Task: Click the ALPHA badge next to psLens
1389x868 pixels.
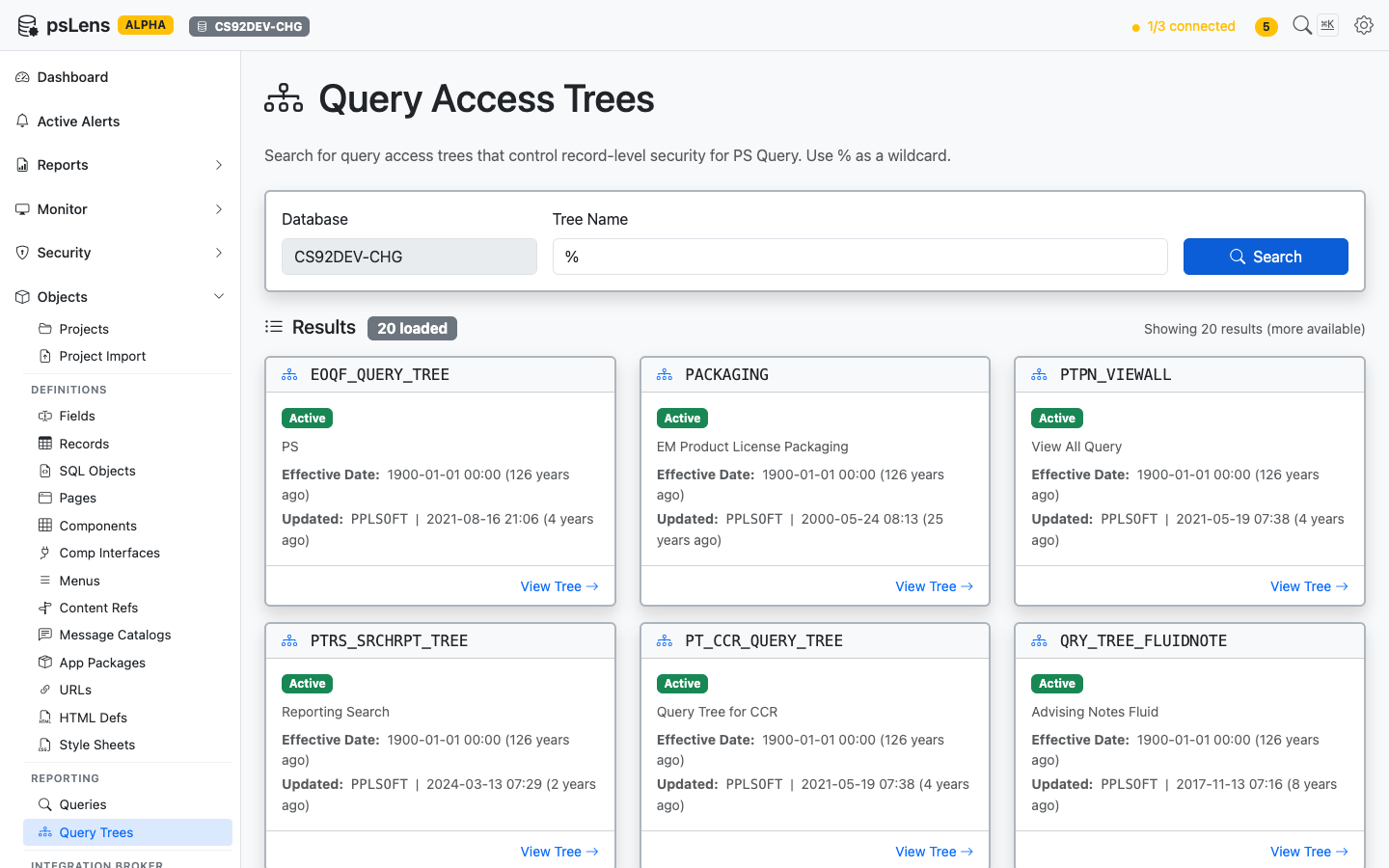Action: click(146, 25)
